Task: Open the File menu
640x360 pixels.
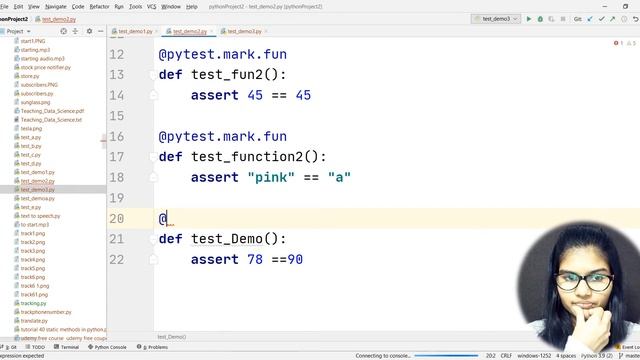Action: pyautogui.click(x=4, y=7)
